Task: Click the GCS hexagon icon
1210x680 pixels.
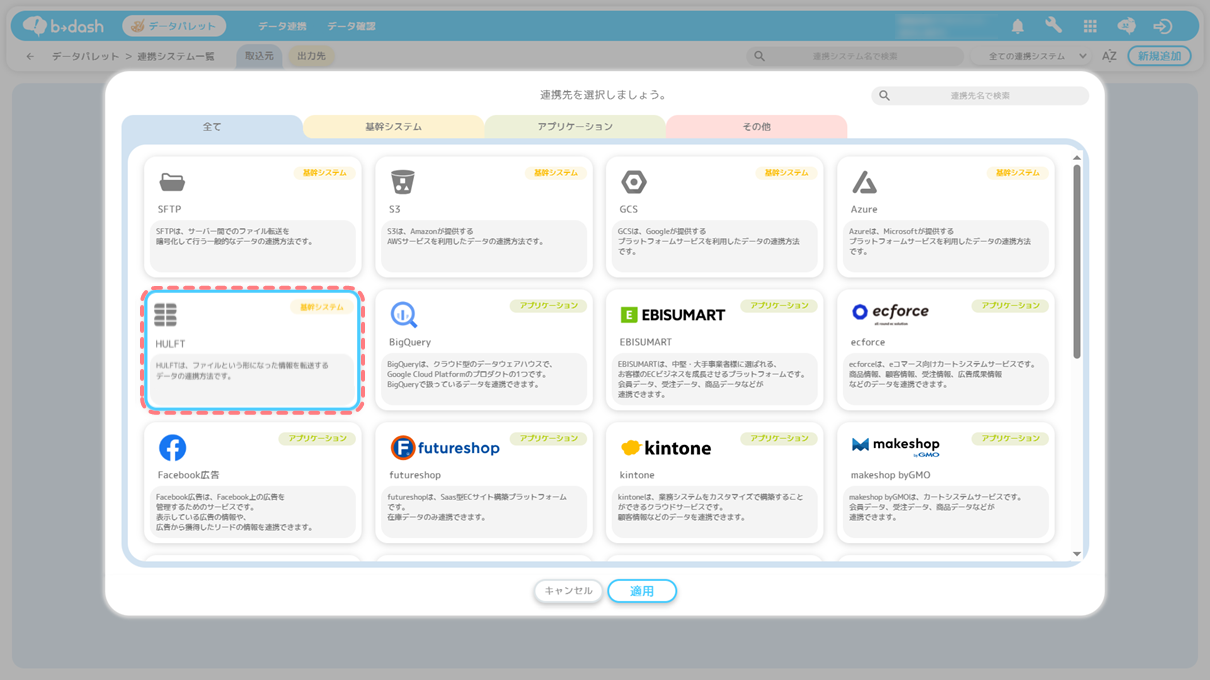Action: pyautogui.click(x=634, y=182)
